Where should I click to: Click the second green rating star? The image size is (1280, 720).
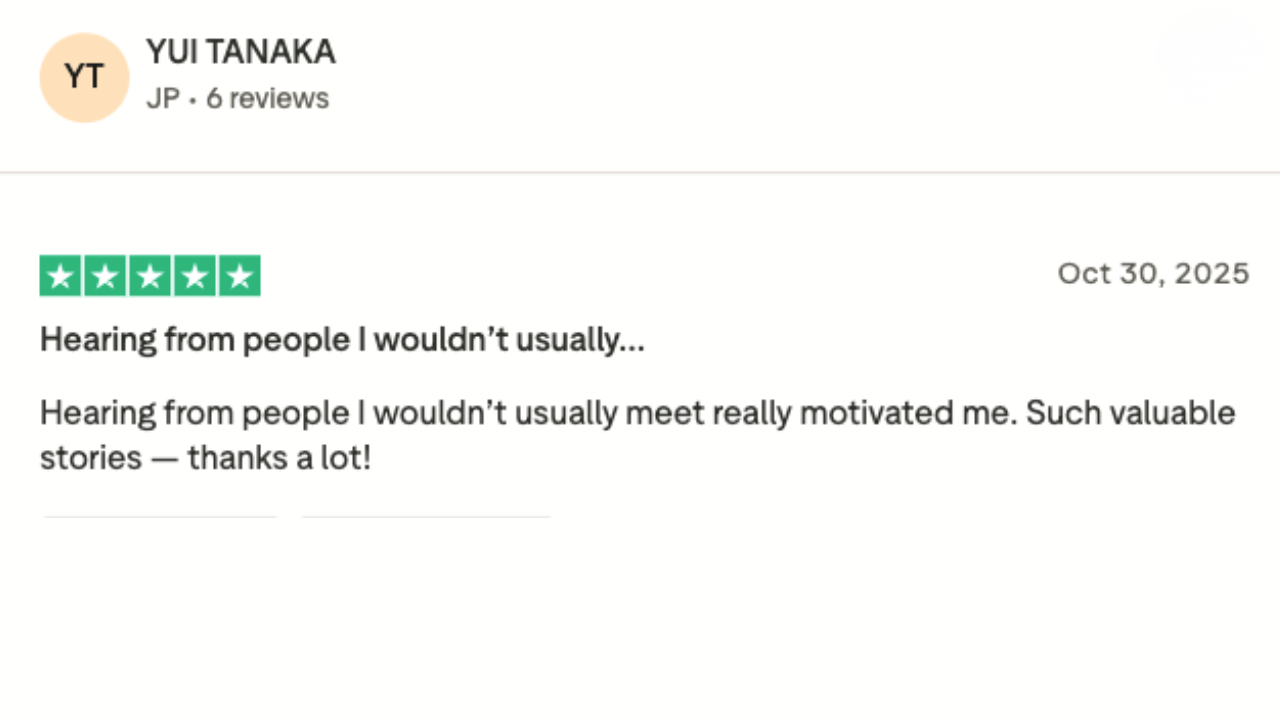point(105,276)
